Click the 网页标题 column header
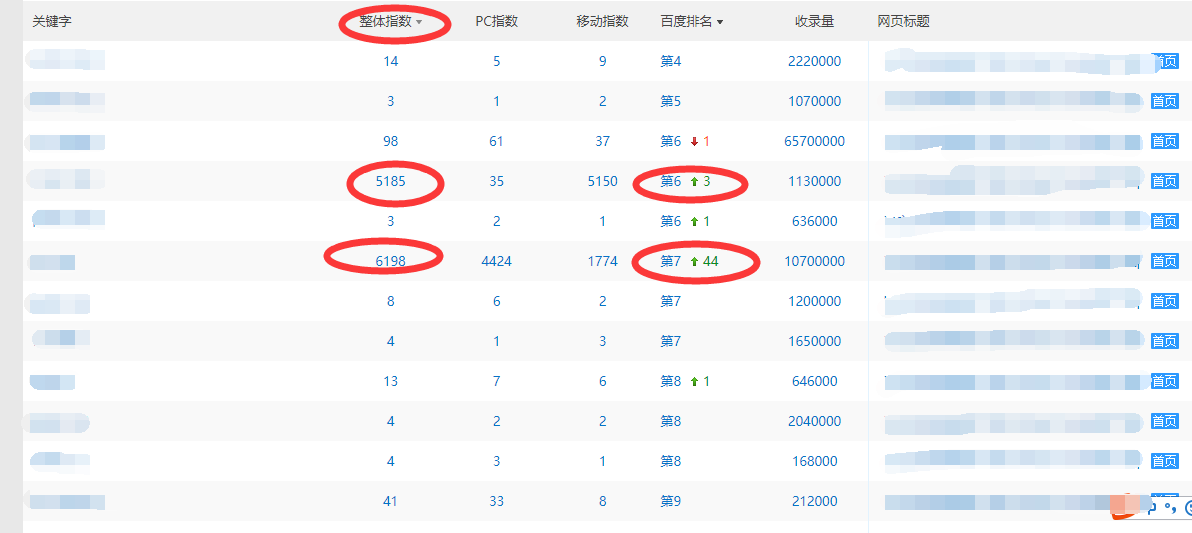The image size is (1192, 533). tap(903, 22)
